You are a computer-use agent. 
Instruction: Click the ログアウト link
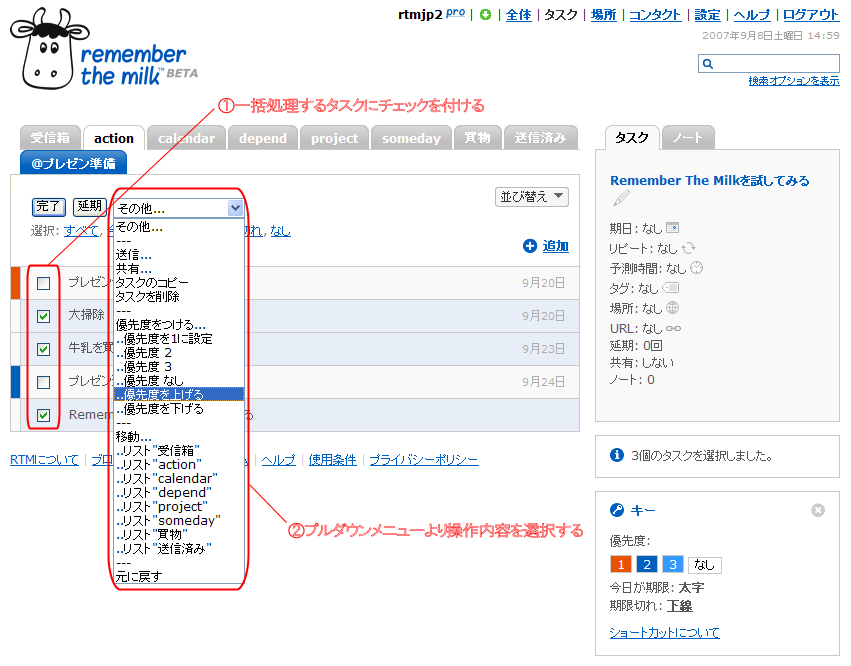point(811,15)
